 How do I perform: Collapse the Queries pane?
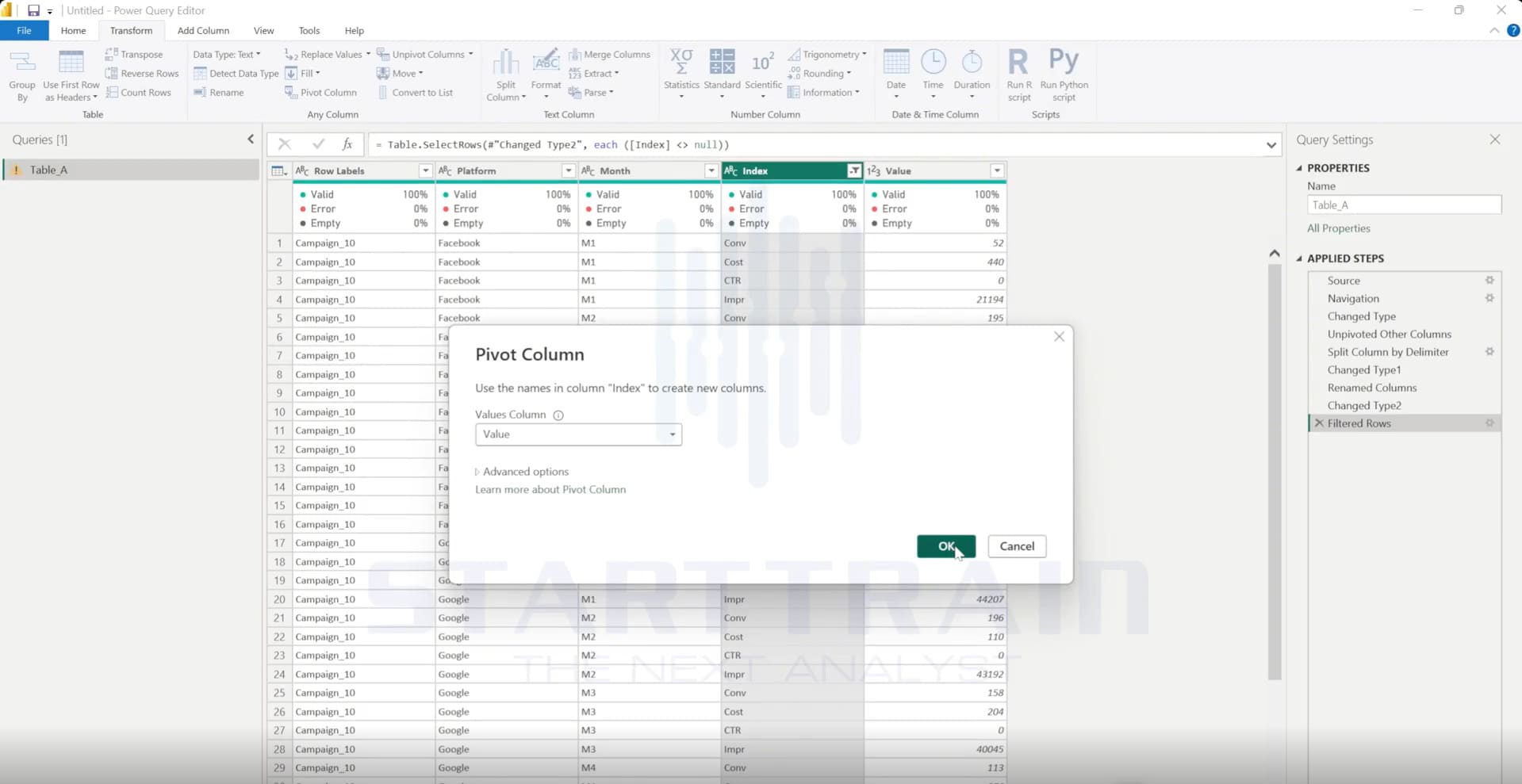(x=251, y=139)
